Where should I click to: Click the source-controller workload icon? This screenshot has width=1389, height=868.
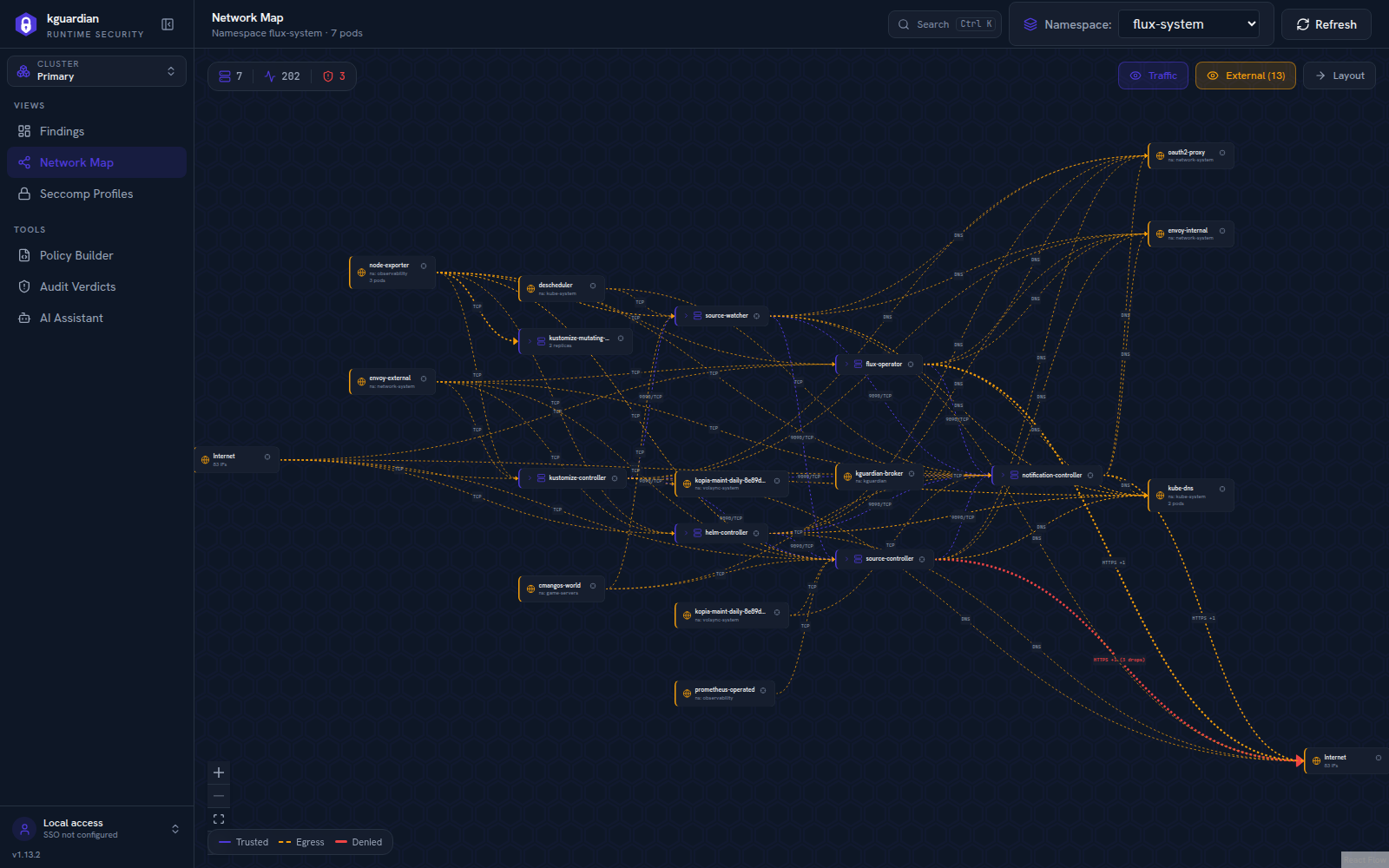coord(858,559)
